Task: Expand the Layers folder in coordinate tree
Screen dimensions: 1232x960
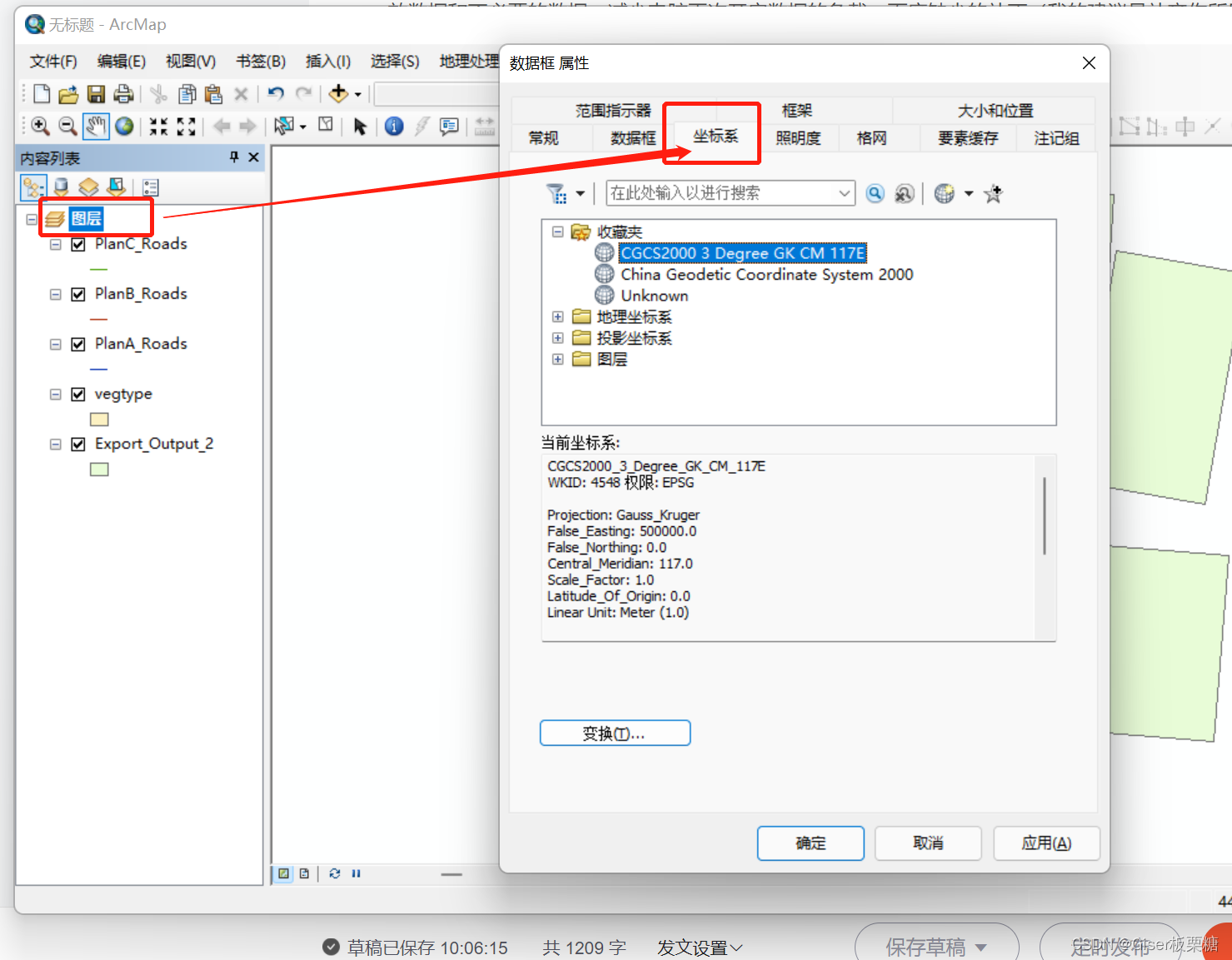Action: click(x=558, y=360)
